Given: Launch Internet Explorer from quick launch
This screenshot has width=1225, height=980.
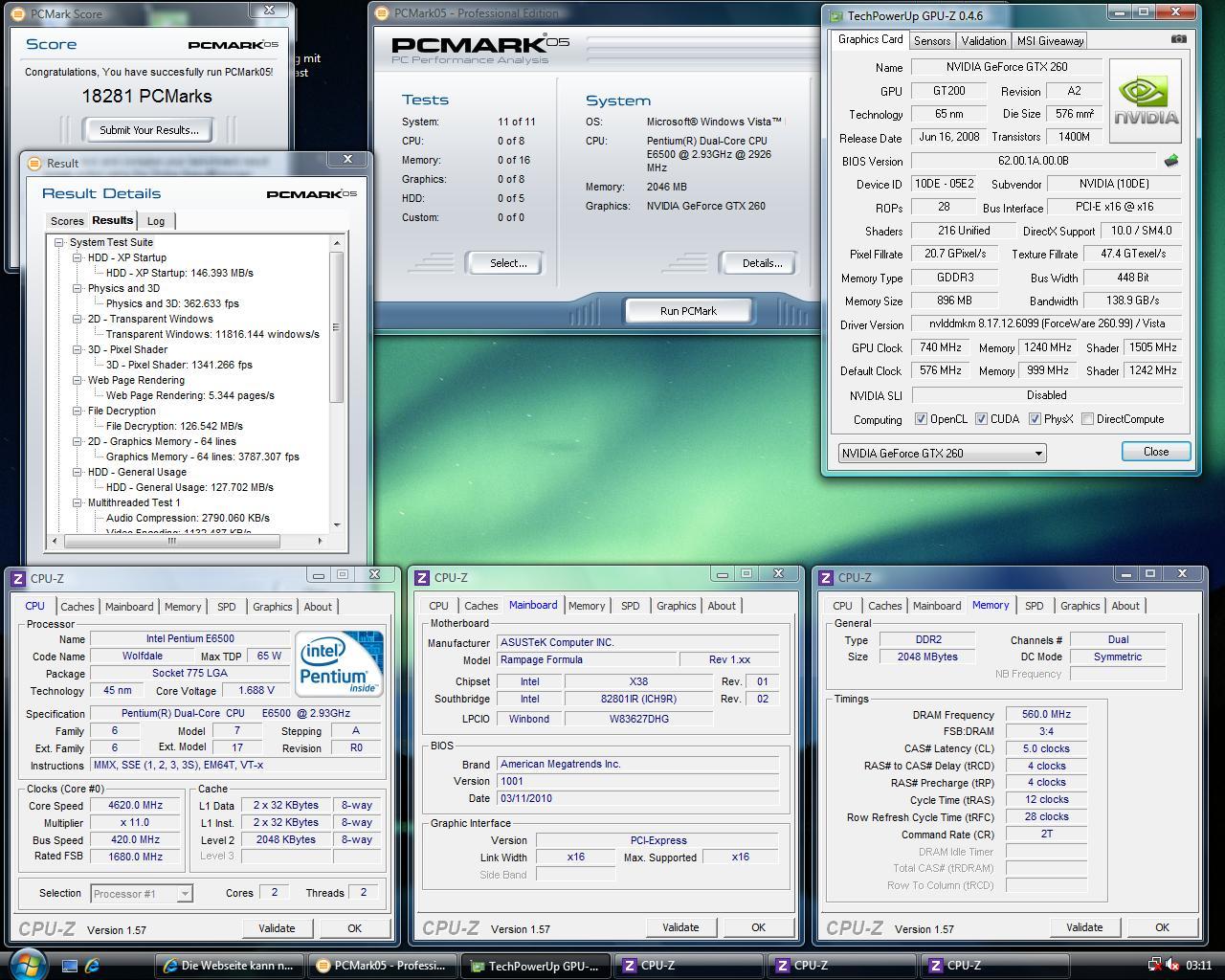Looking at the screenshot, I should (93, 966).
